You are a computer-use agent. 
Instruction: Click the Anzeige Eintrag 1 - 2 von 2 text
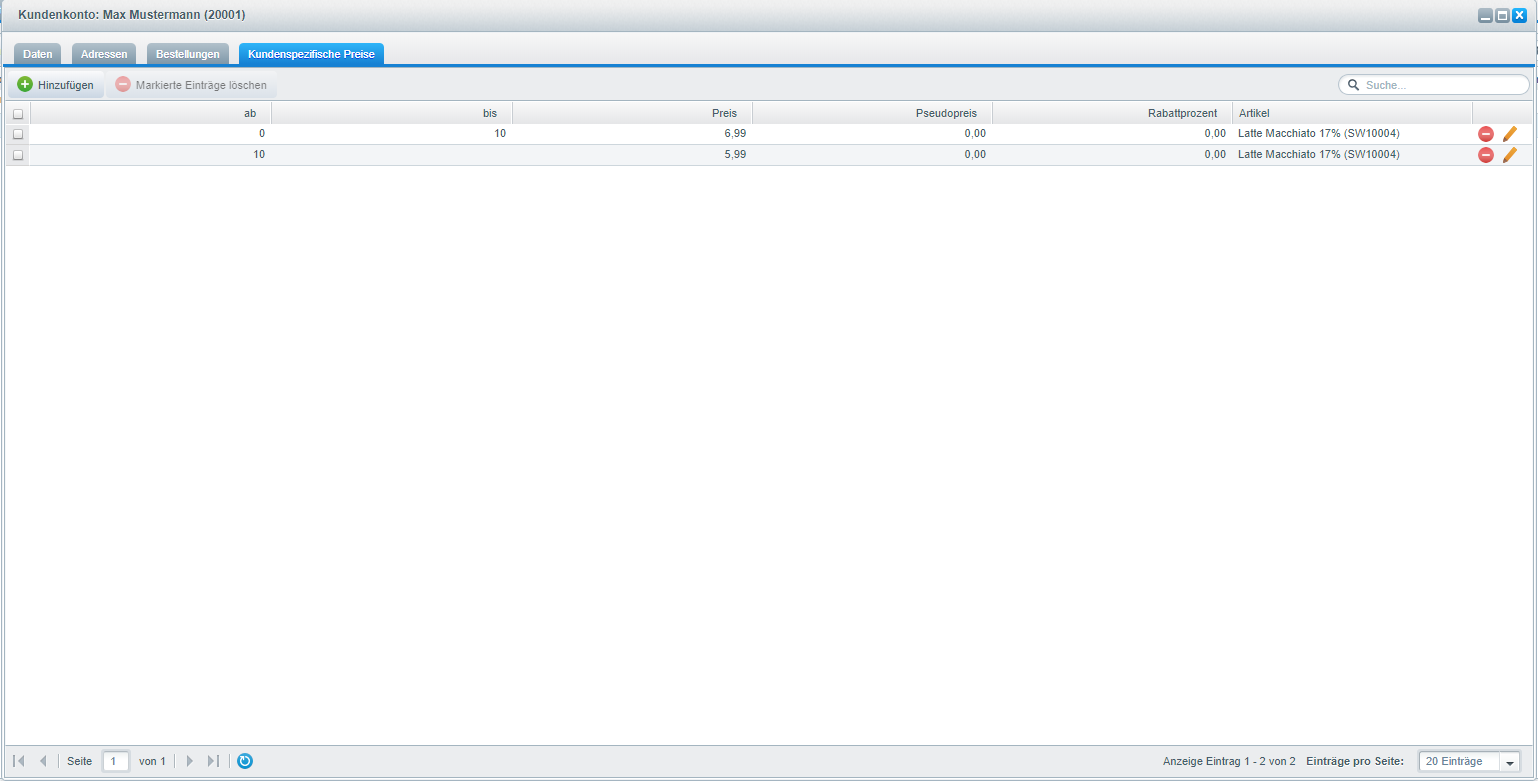coord(1229,762)
